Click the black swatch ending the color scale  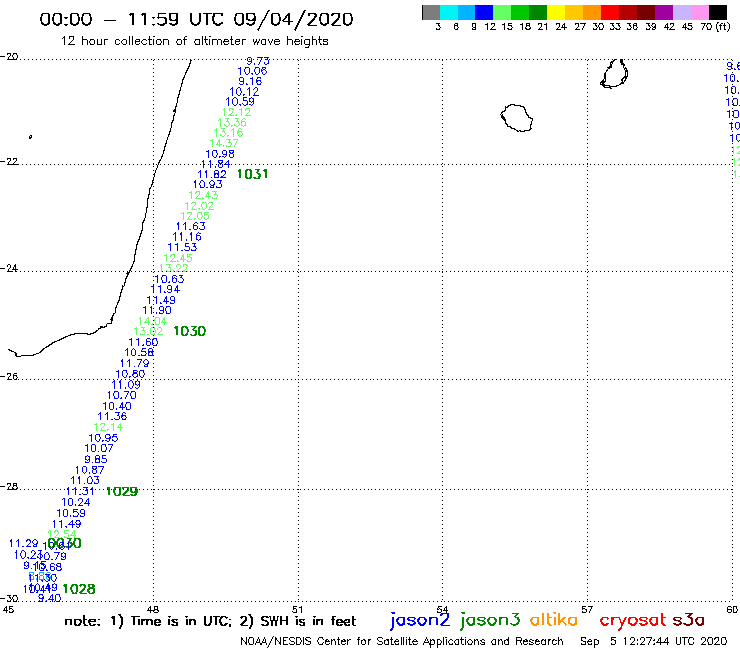pyautogui.click(x=718, y=12)
